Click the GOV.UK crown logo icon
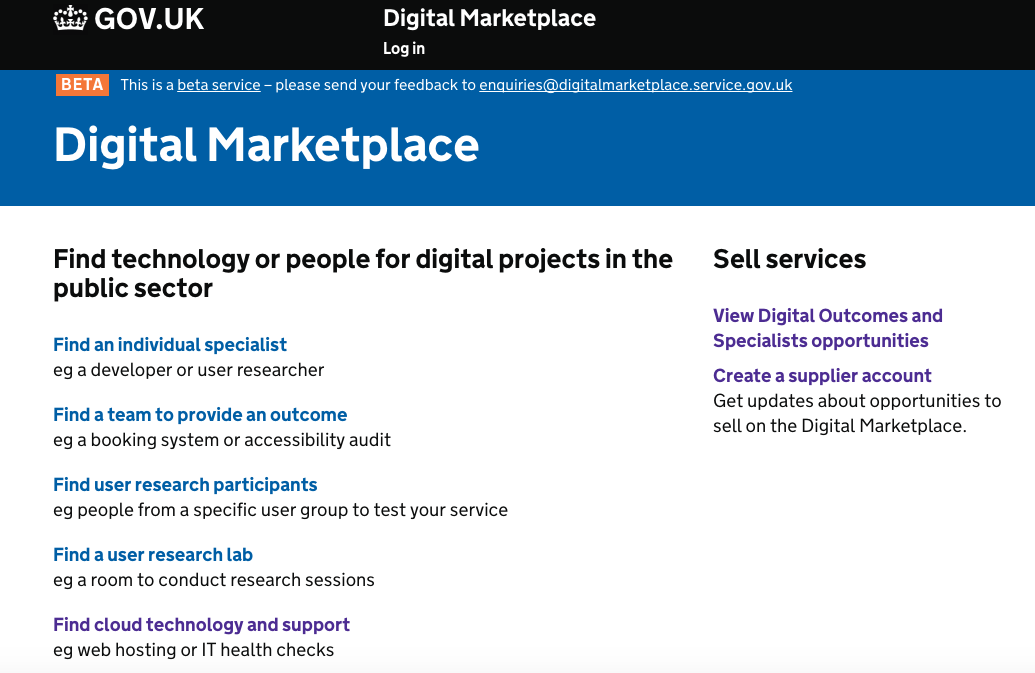This screenshot has width=1035, height=673. pyautogui.click(x=70, y=18)
